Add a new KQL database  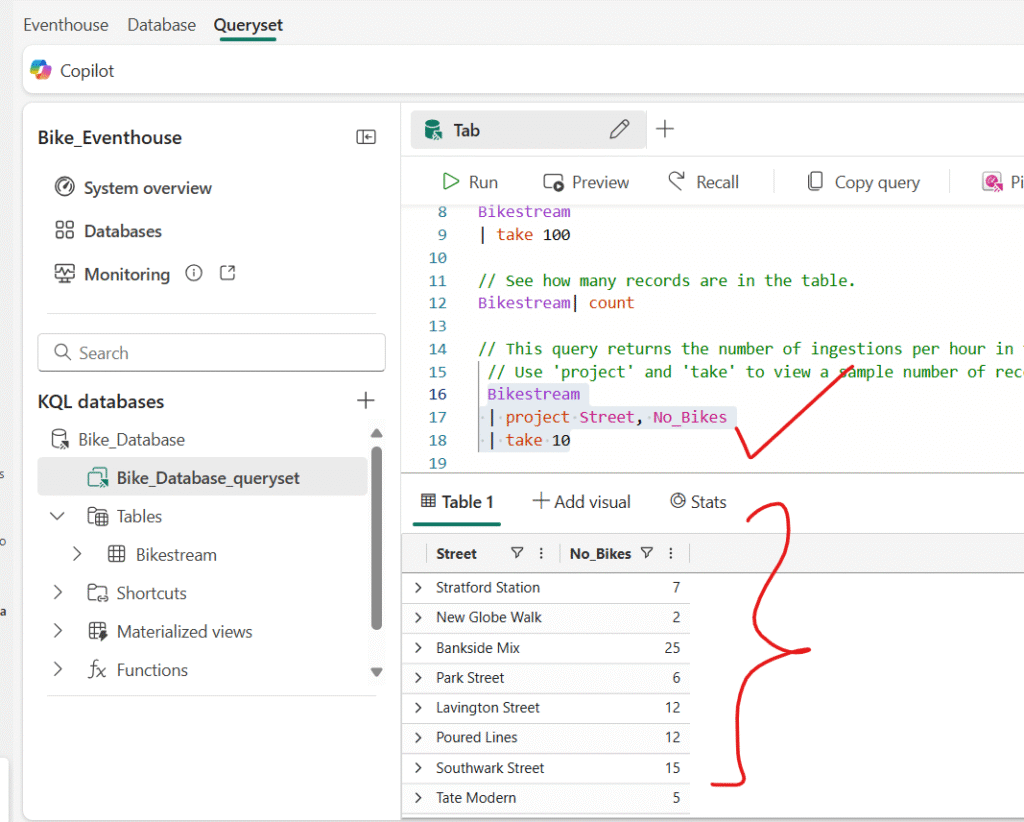pos(366,400)
